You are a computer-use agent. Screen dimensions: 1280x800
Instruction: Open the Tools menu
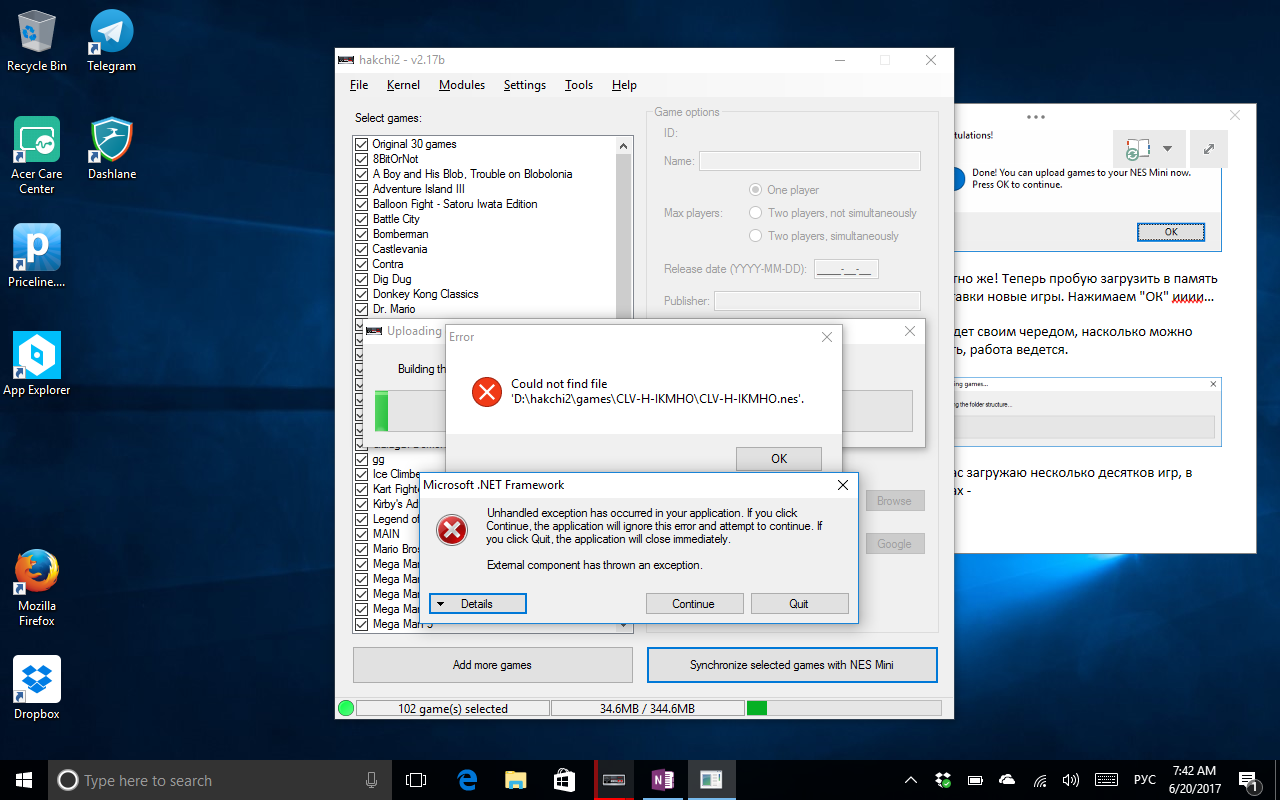579,85
